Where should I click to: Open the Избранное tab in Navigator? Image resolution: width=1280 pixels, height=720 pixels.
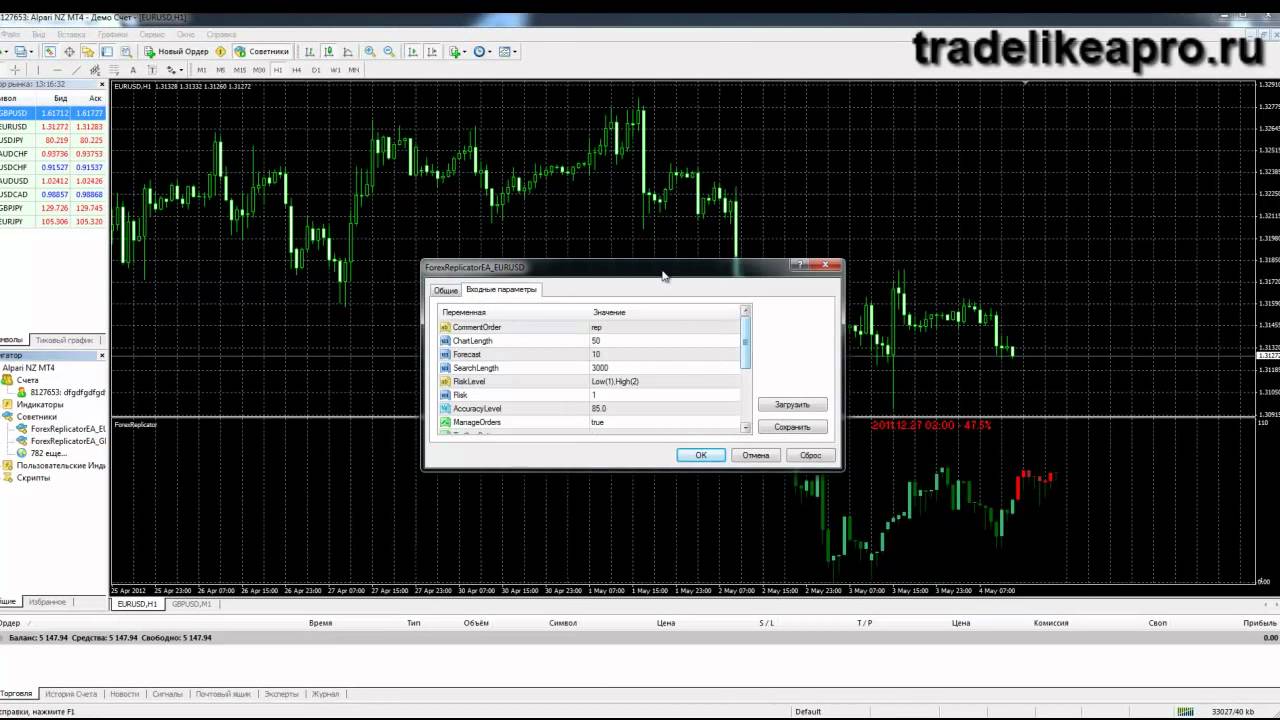(47, 602)
